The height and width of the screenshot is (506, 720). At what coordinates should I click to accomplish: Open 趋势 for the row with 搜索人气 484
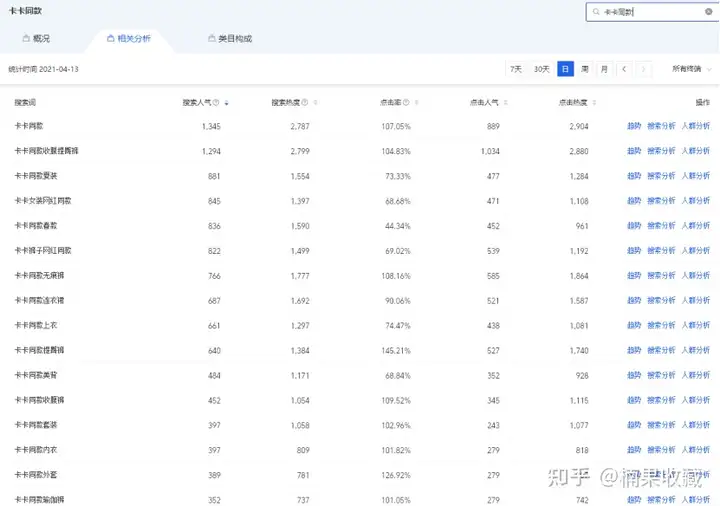[634, 375]
